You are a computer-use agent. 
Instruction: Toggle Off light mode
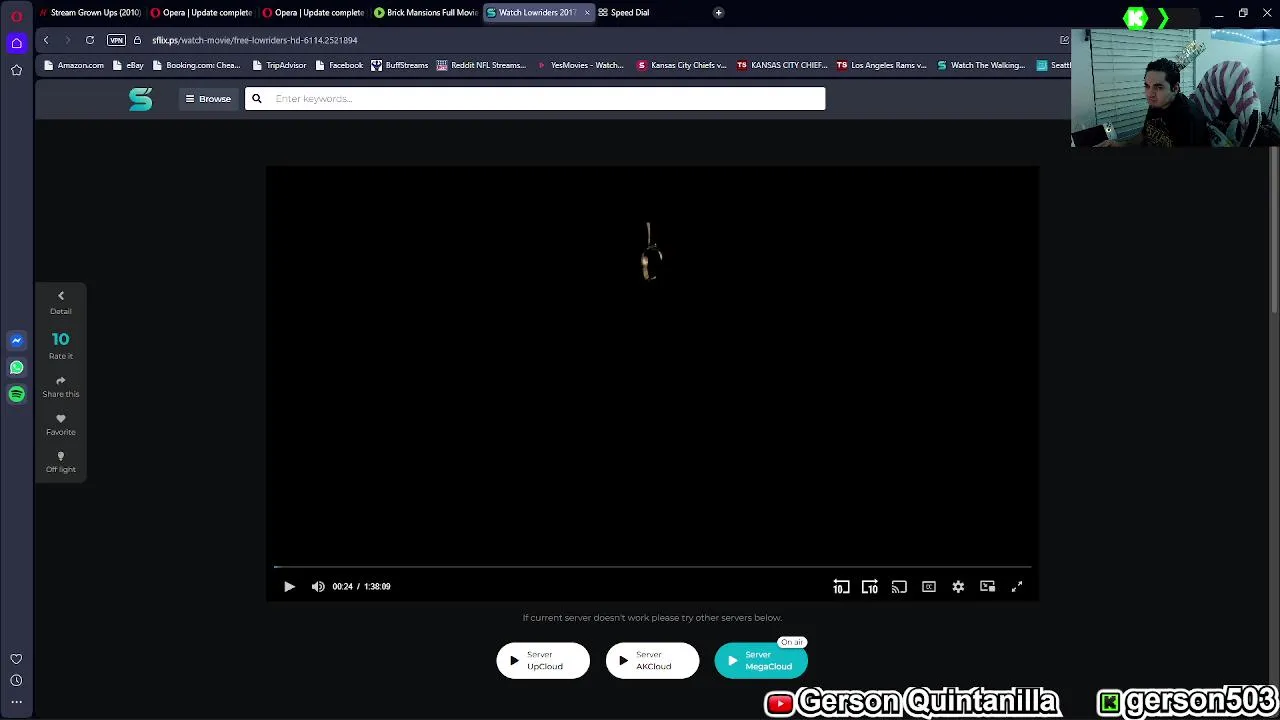click(61, 462)
